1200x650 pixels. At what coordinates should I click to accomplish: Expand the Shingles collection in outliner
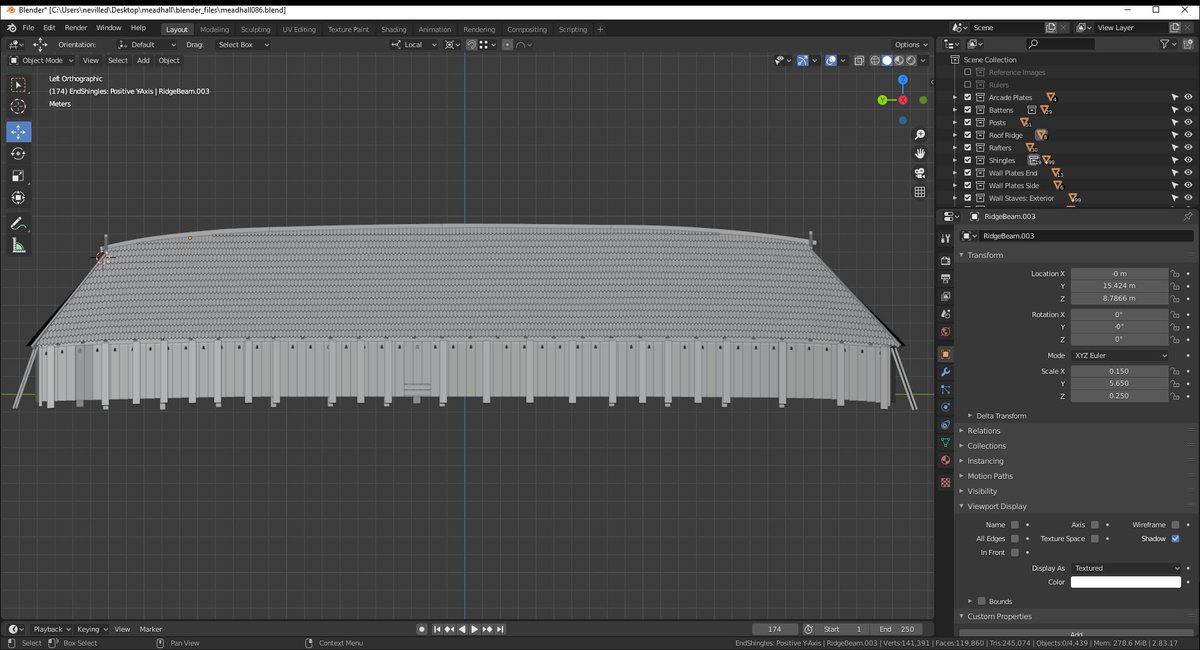pos(955,160)
